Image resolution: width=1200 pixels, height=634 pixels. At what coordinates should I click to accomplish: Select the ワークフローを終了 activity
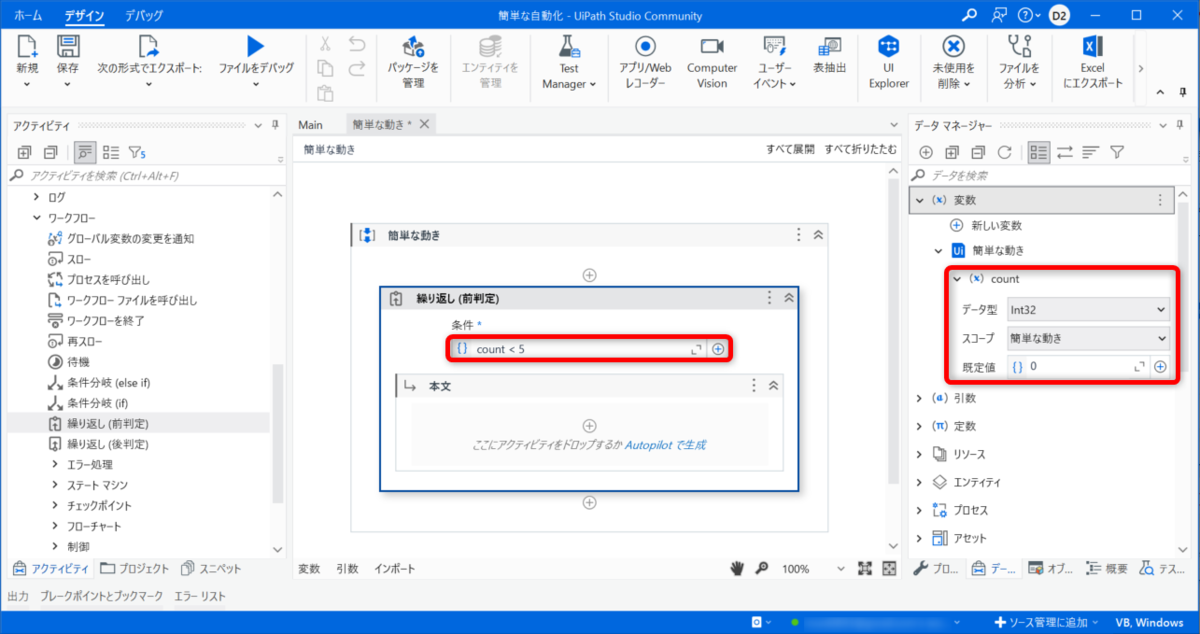105,320
